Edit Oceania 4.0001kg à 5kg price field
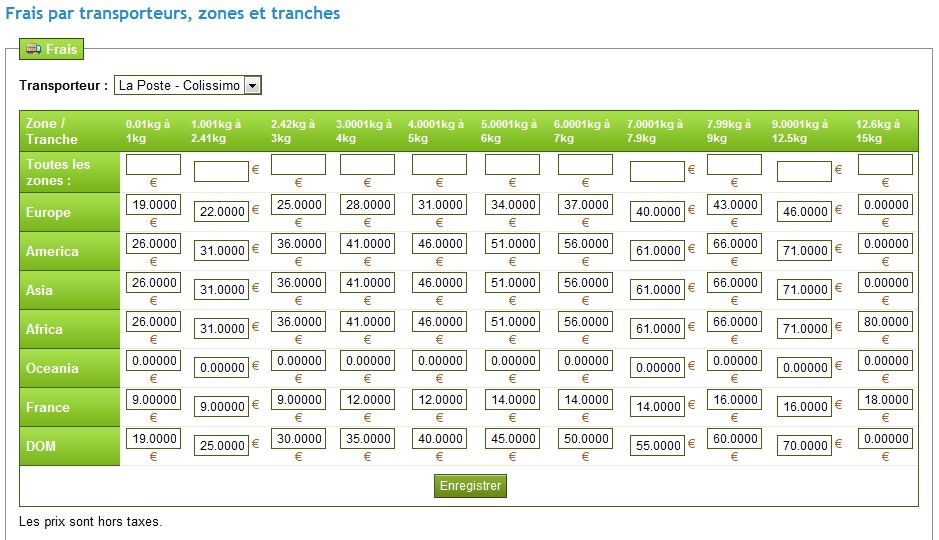 [439, 360]
